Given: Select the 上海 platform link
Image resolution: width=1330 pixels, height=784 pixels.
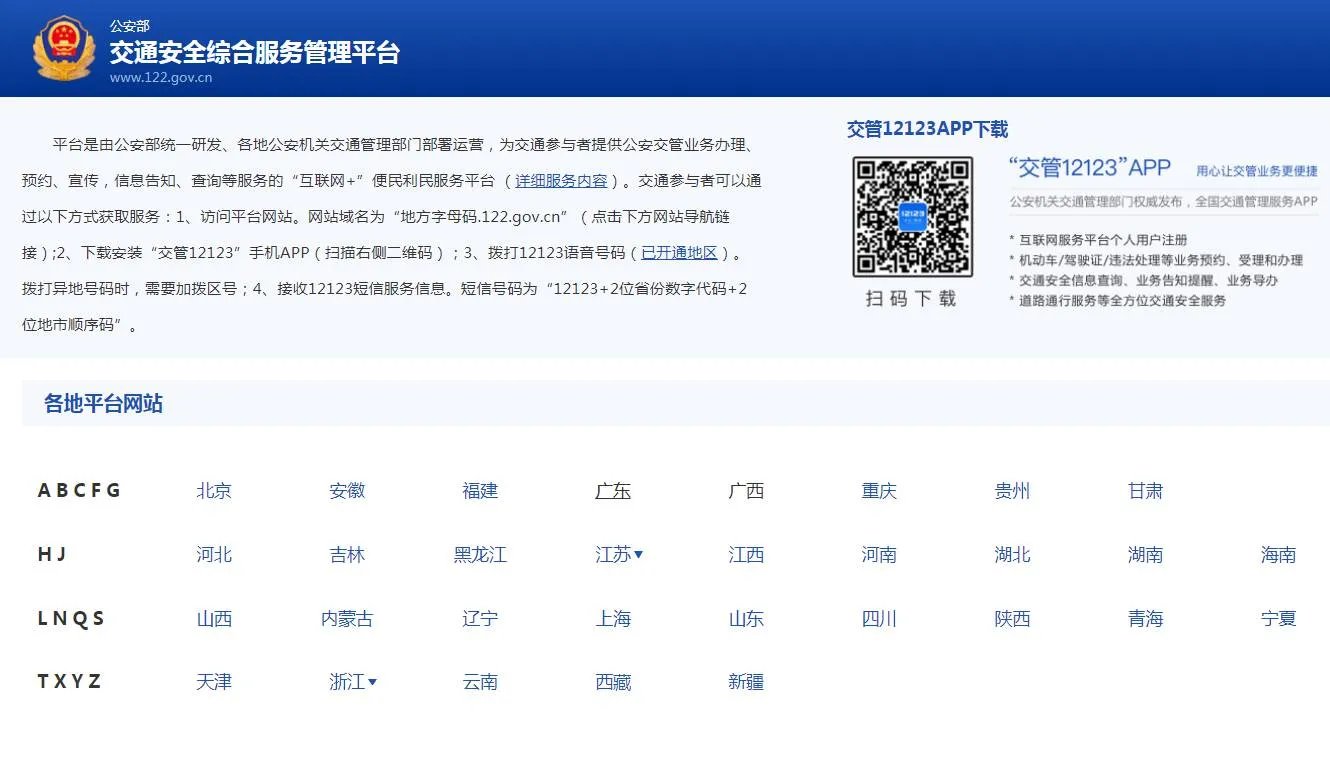Looking at the screenshot, I should coord(613,619).
